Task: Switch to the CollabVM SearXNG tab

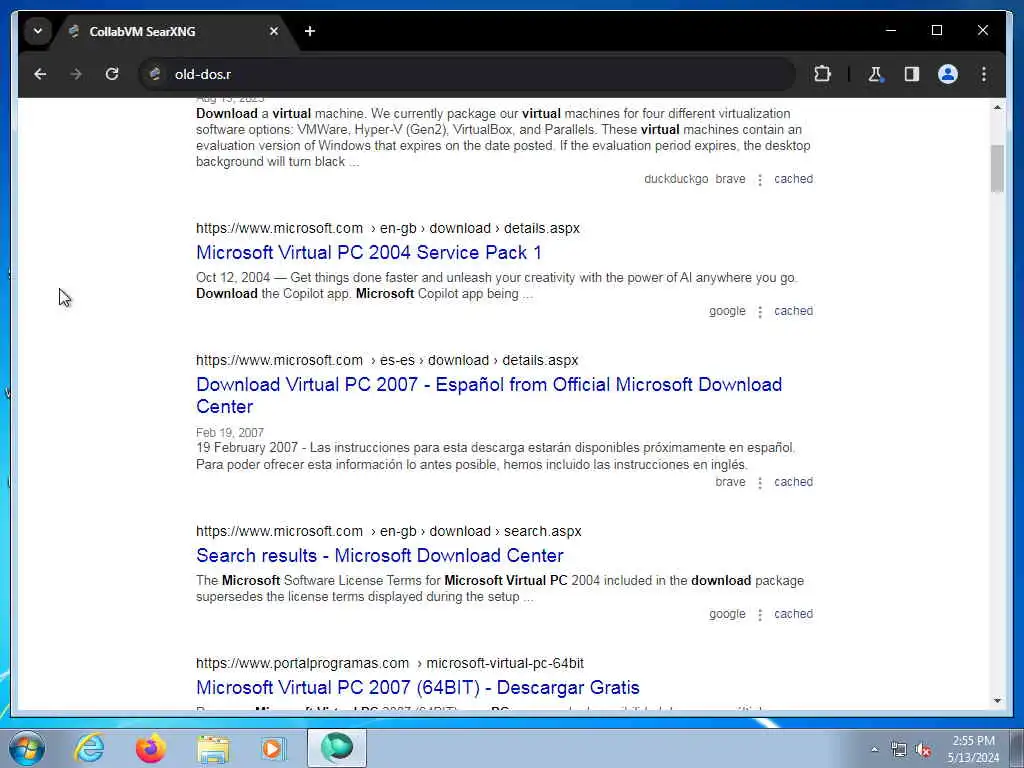Action: [173, 31]
